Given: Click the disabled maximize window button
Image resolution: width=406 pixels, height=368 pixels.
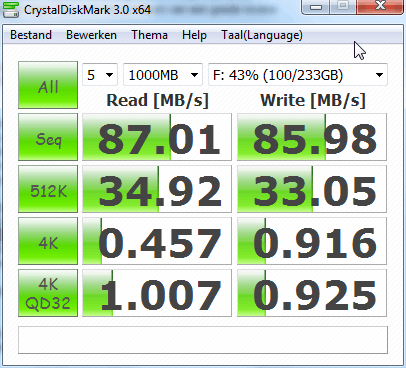Looking at the screenshot, I should pyautogui.click(x=343, y=7).
